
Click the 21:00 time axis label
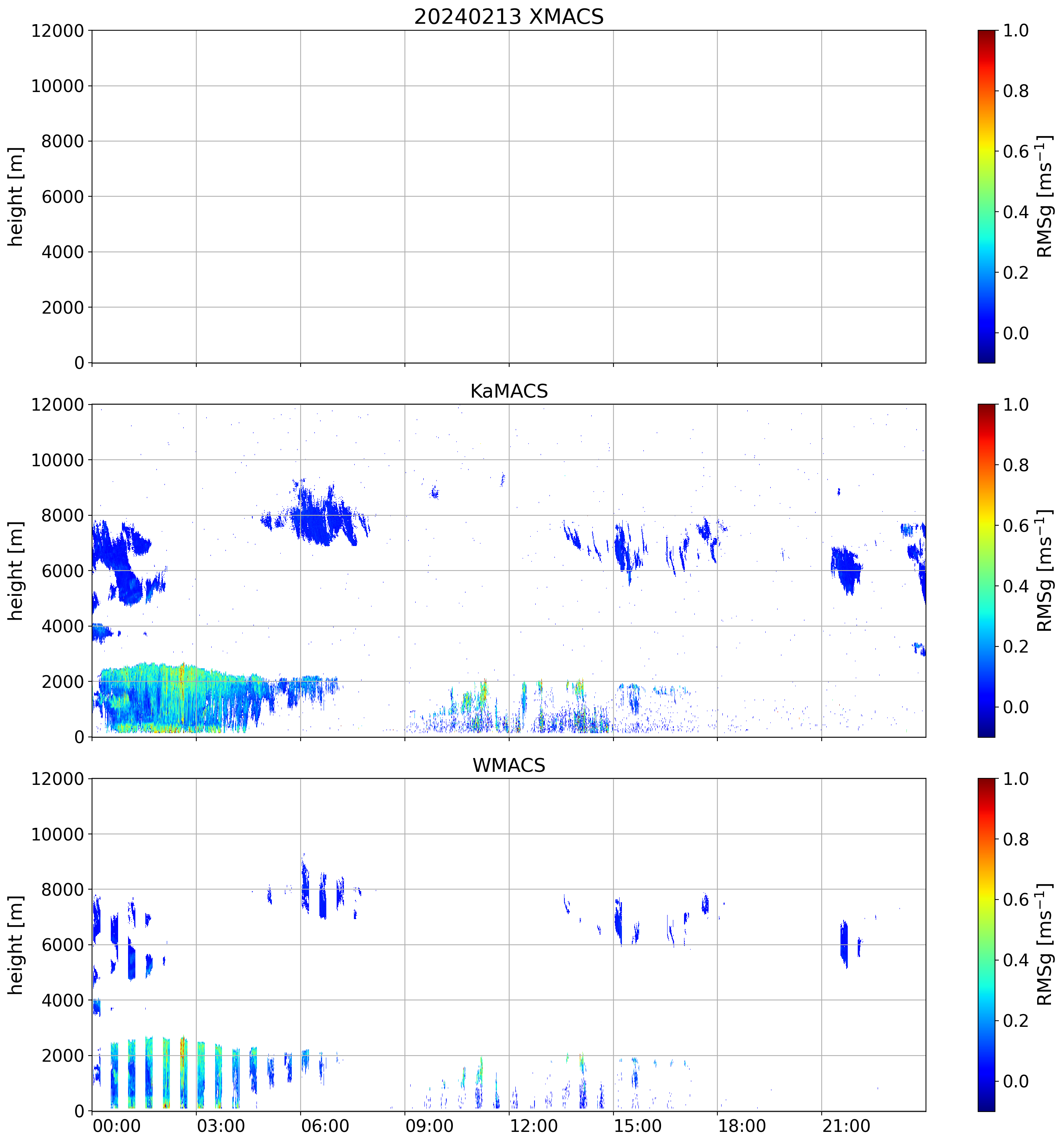coord(845,1125)
